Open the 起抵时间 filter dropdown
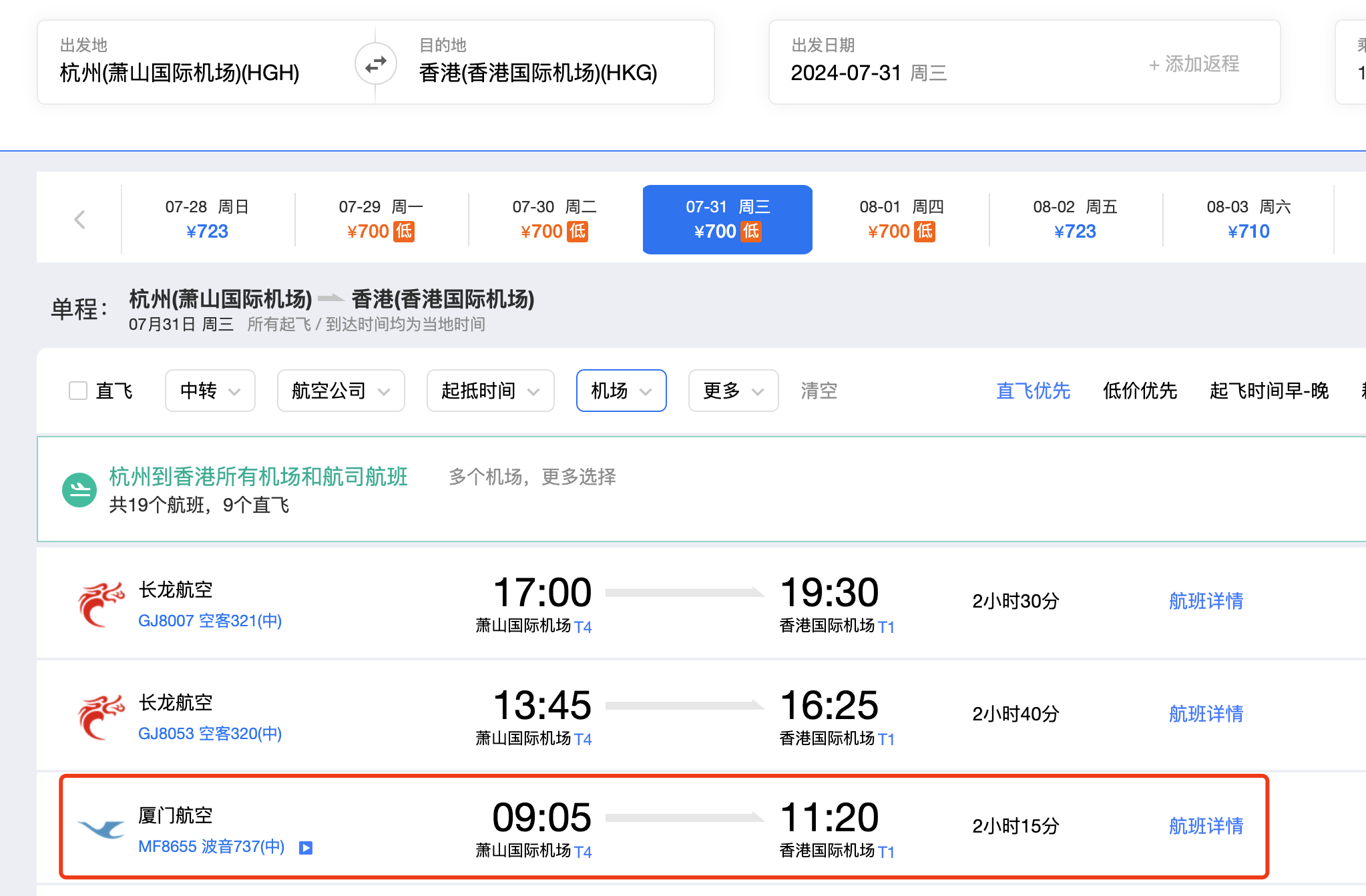This screenshot has height=896, width=1366. (x=491, y=391)
